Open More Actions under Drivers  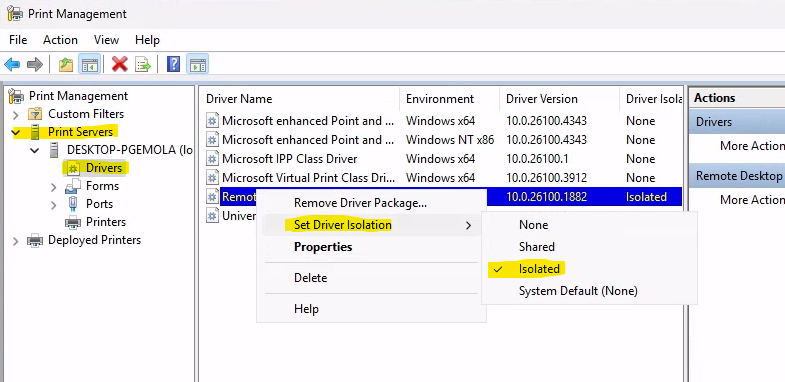pos(752,146)
